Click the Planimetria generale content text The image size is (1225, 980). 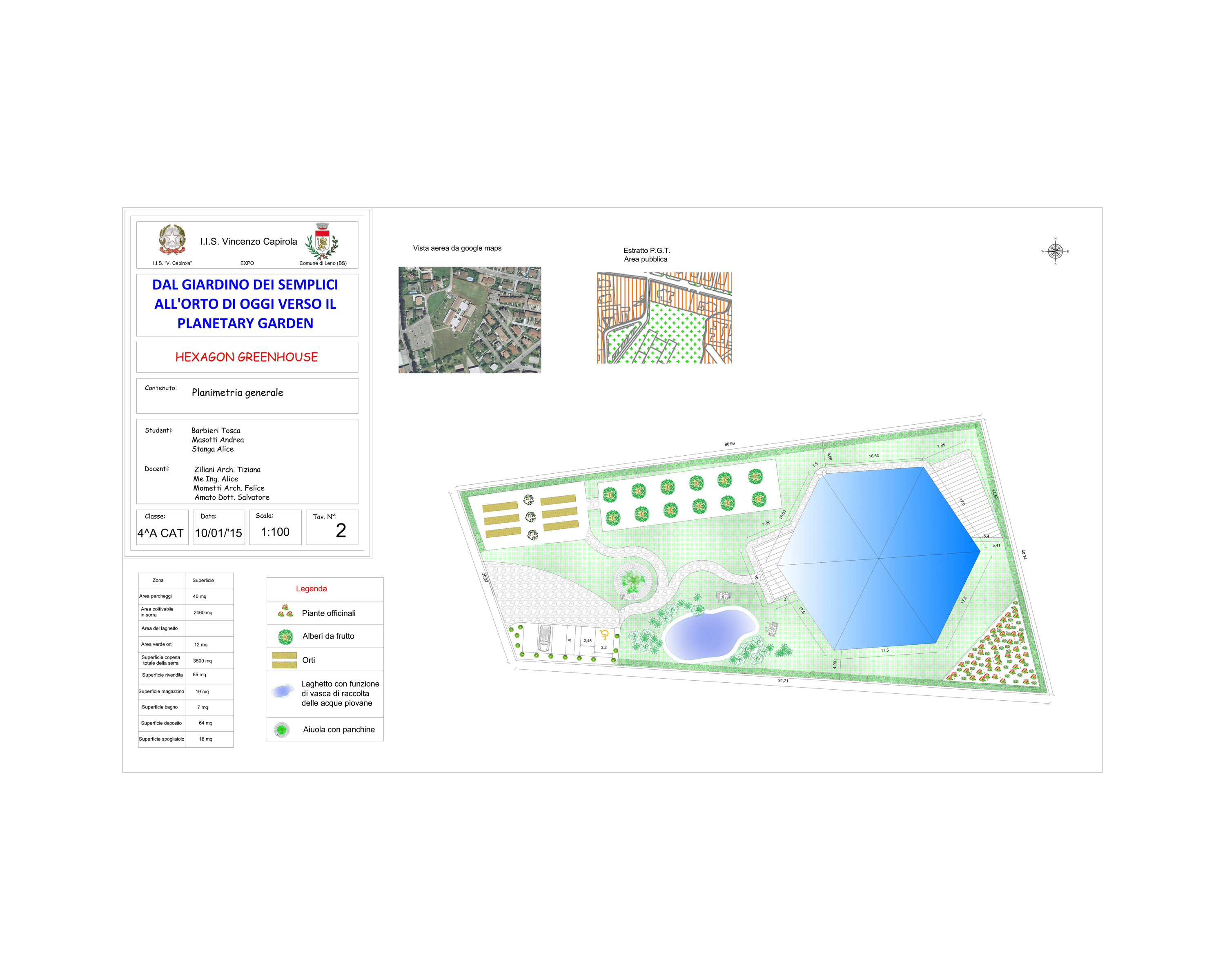click(238, 392)
